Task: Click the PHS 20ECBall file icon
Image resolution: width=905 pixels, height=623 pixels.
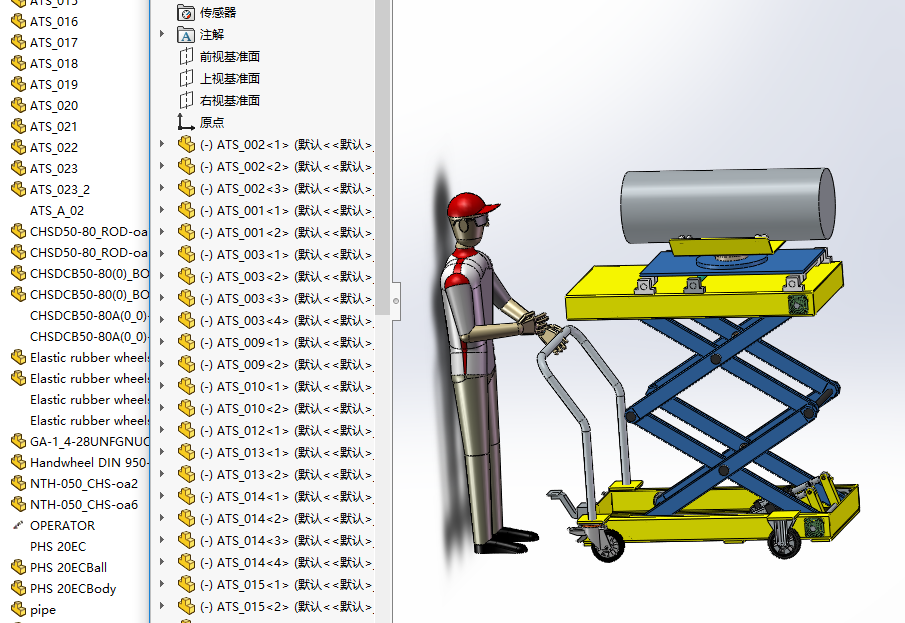Action: pyautogui.click(x=18, y=567)
